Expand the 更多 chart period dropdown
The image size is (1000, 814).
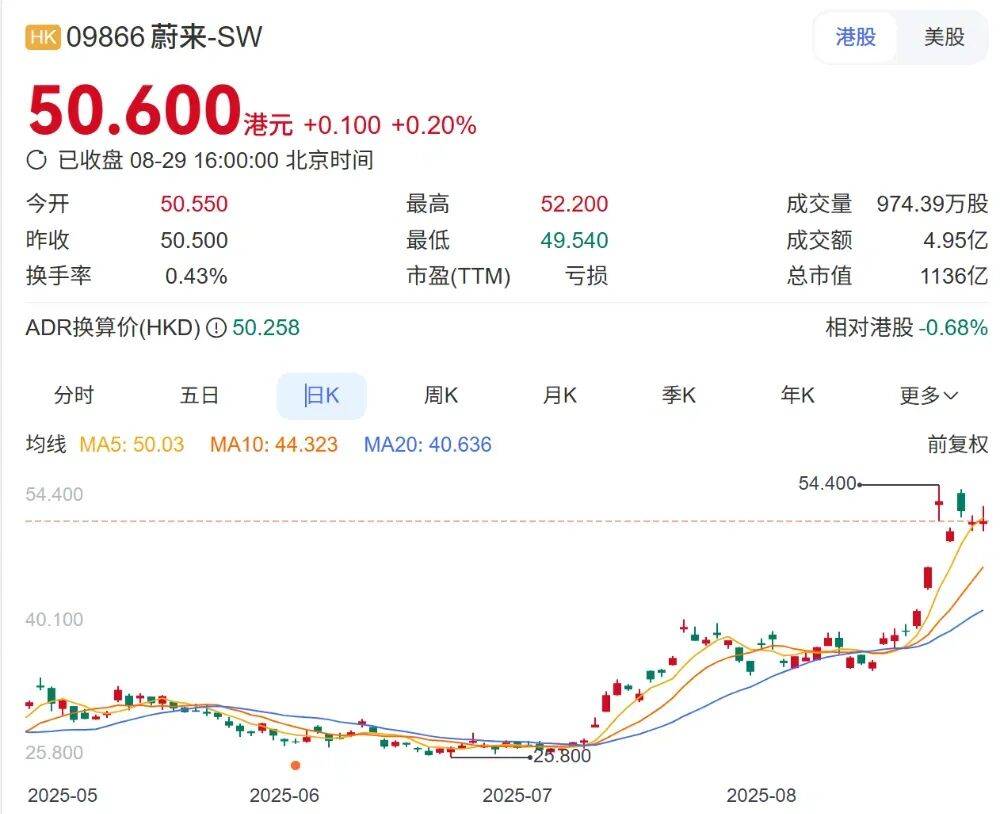pos(928,396)
